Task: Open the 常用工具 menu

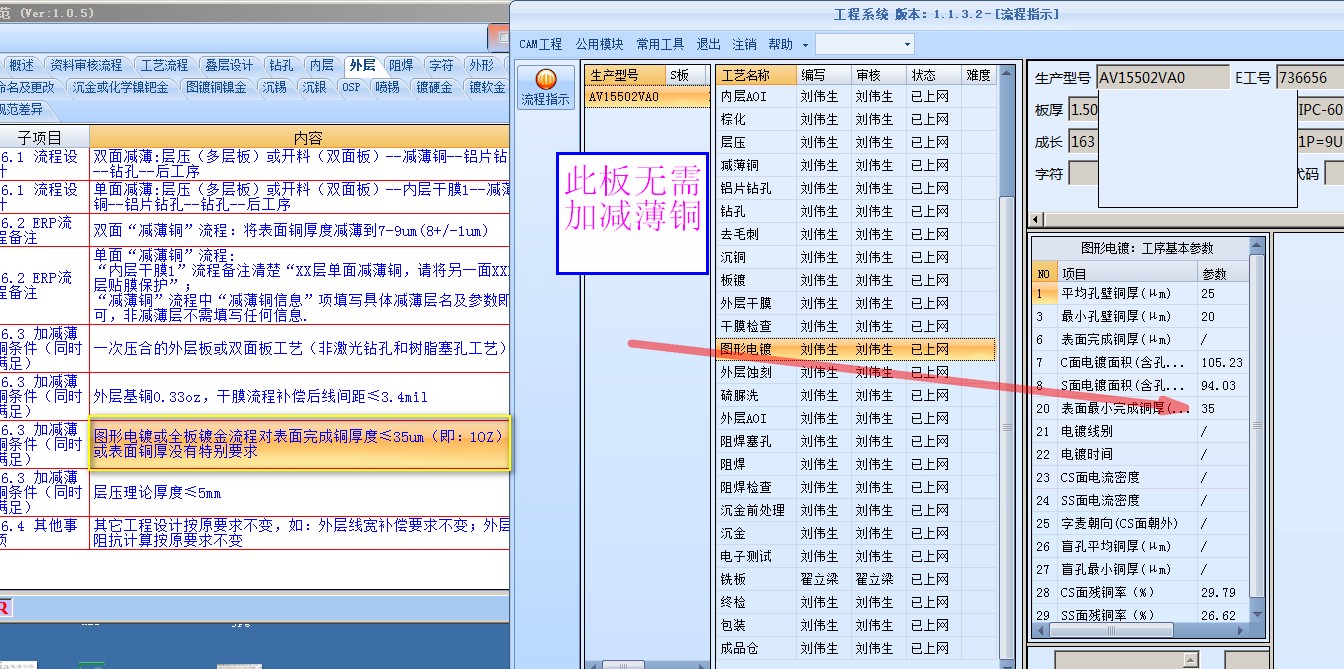Action: 660,44
